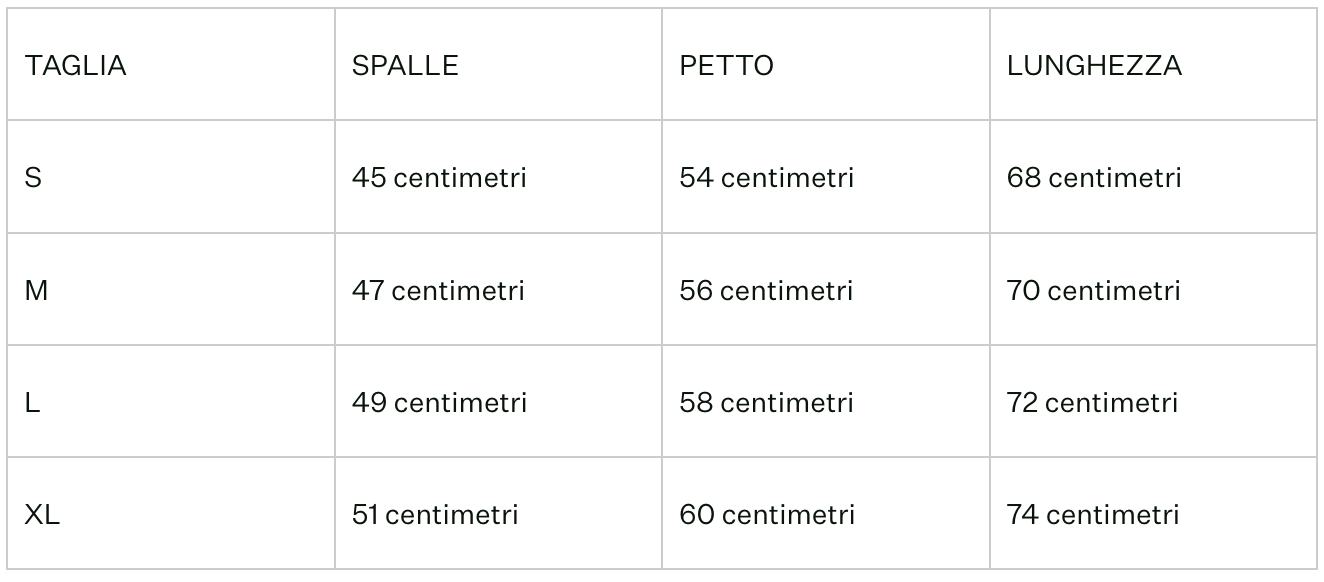Screen dimensions: 1324x582
Task: Click the 72 centimetri length cell
Action: 1092,403
